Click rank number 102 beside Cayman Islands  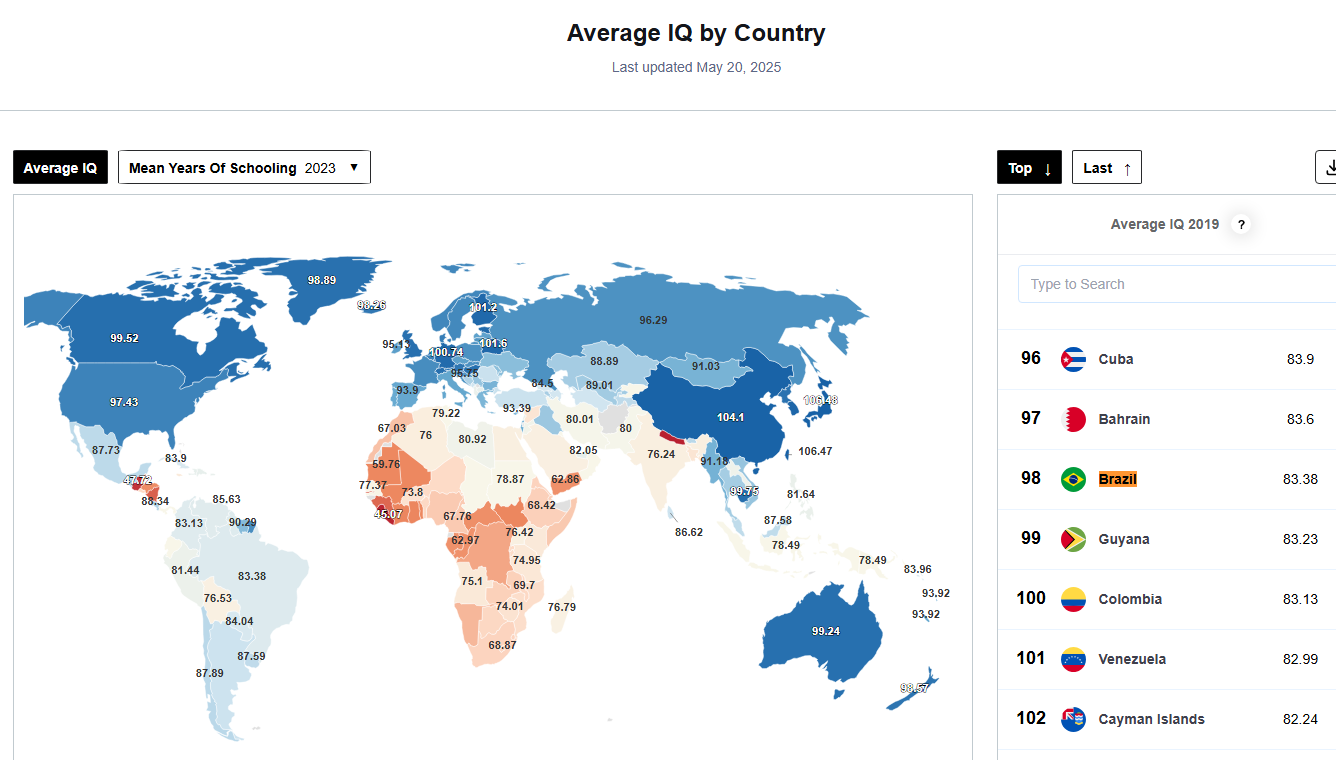tap(1031, 718)
